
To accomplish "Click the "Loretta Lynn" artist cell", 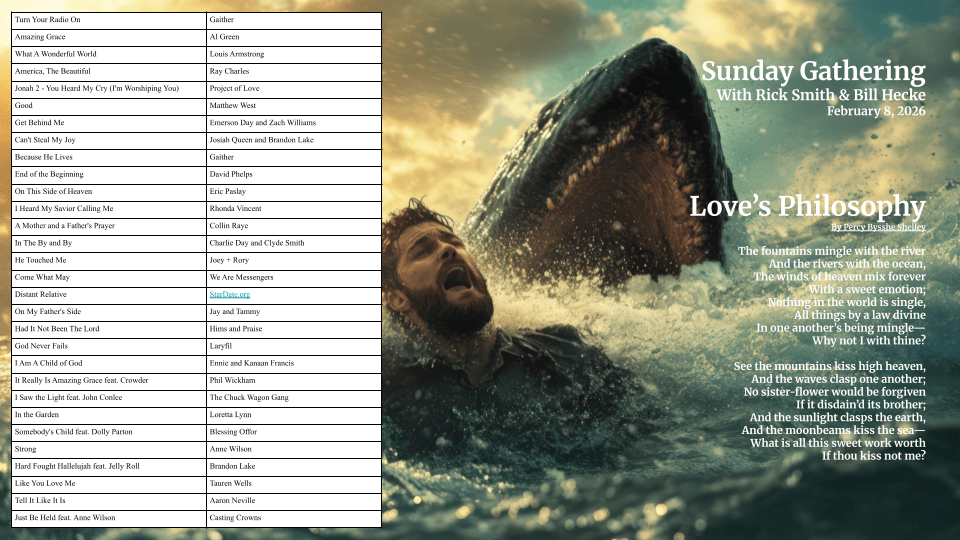I will [232, 414].
